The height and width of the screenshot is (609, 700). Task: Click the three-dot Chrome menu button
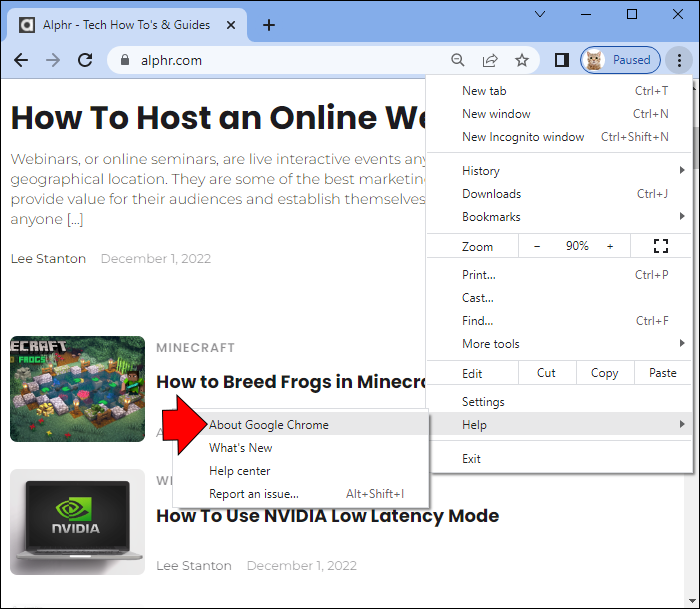click(679, 60)
